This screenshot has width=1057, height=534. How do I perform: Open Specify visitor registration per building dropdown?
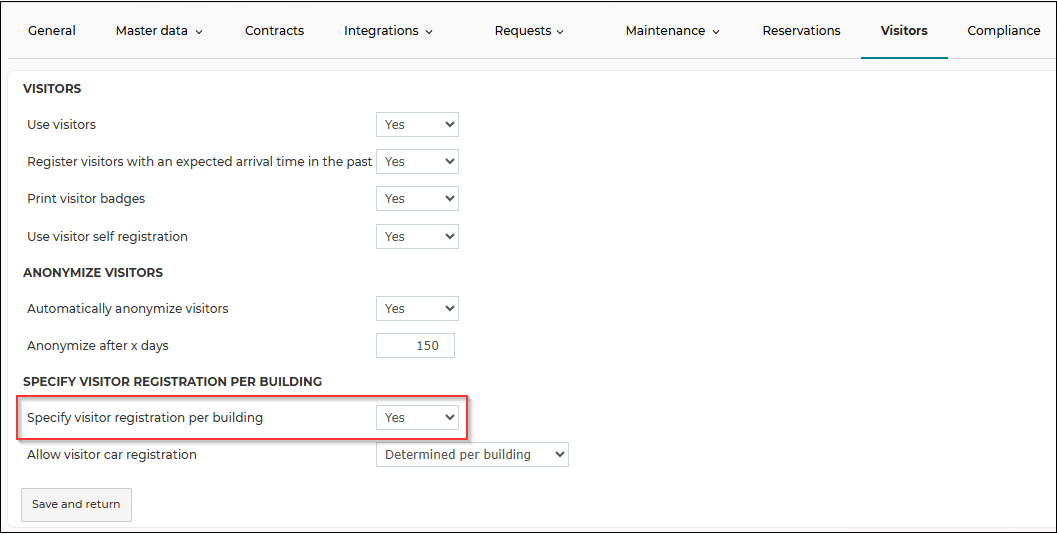click(417, 418)
